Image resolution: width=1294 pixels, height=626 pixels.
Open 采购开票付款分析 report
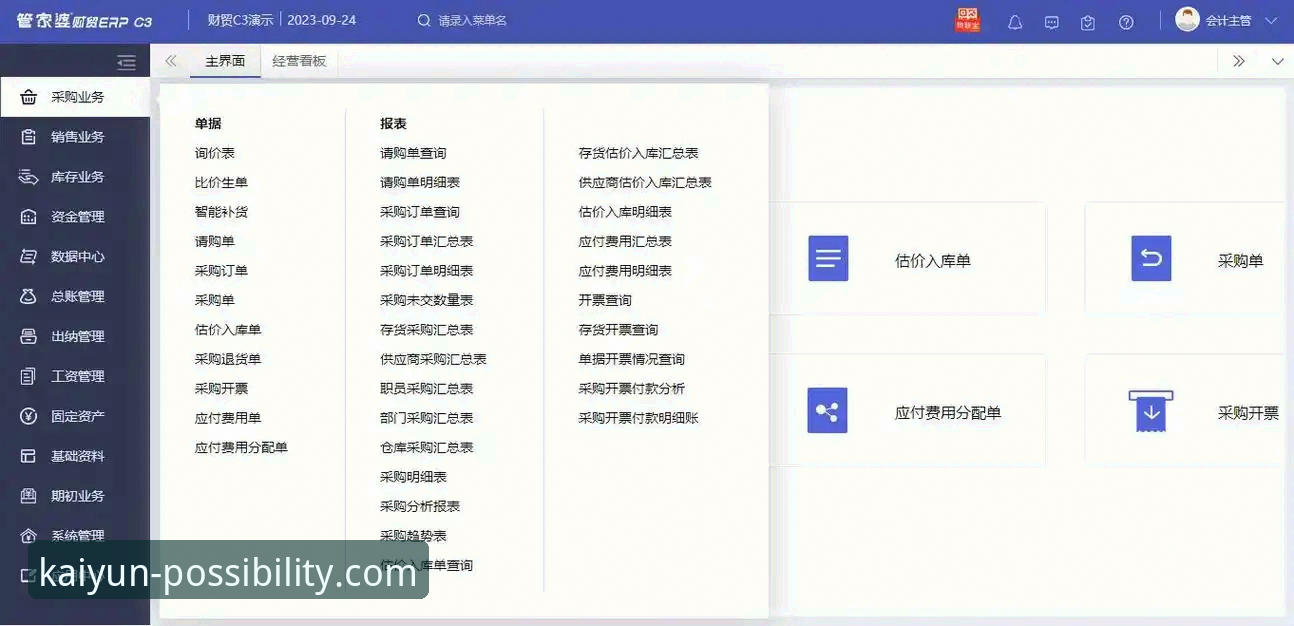pyautogui.click(x=631, y=388)
